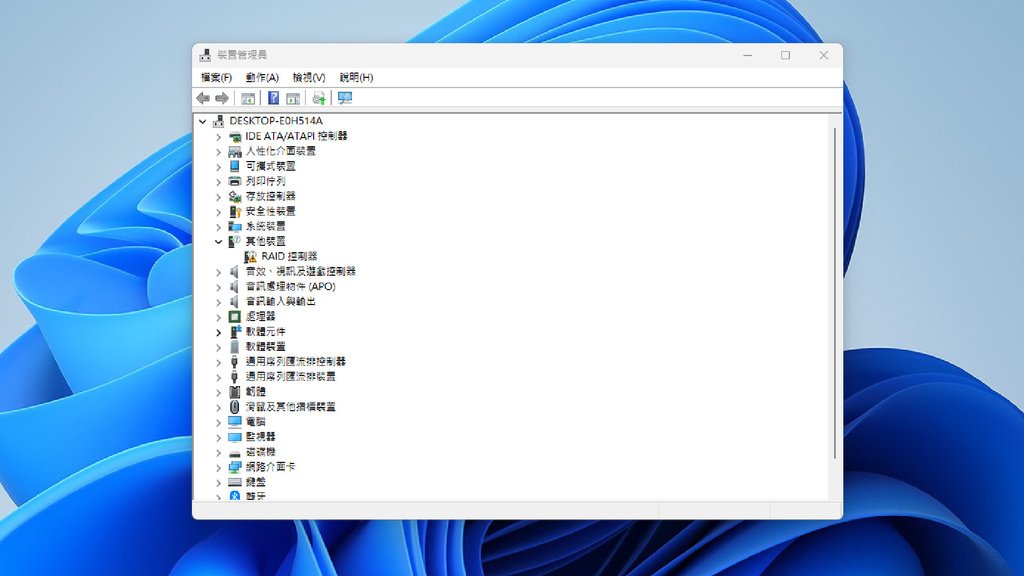Click the scan for hardware changes monitor icon

345,98
